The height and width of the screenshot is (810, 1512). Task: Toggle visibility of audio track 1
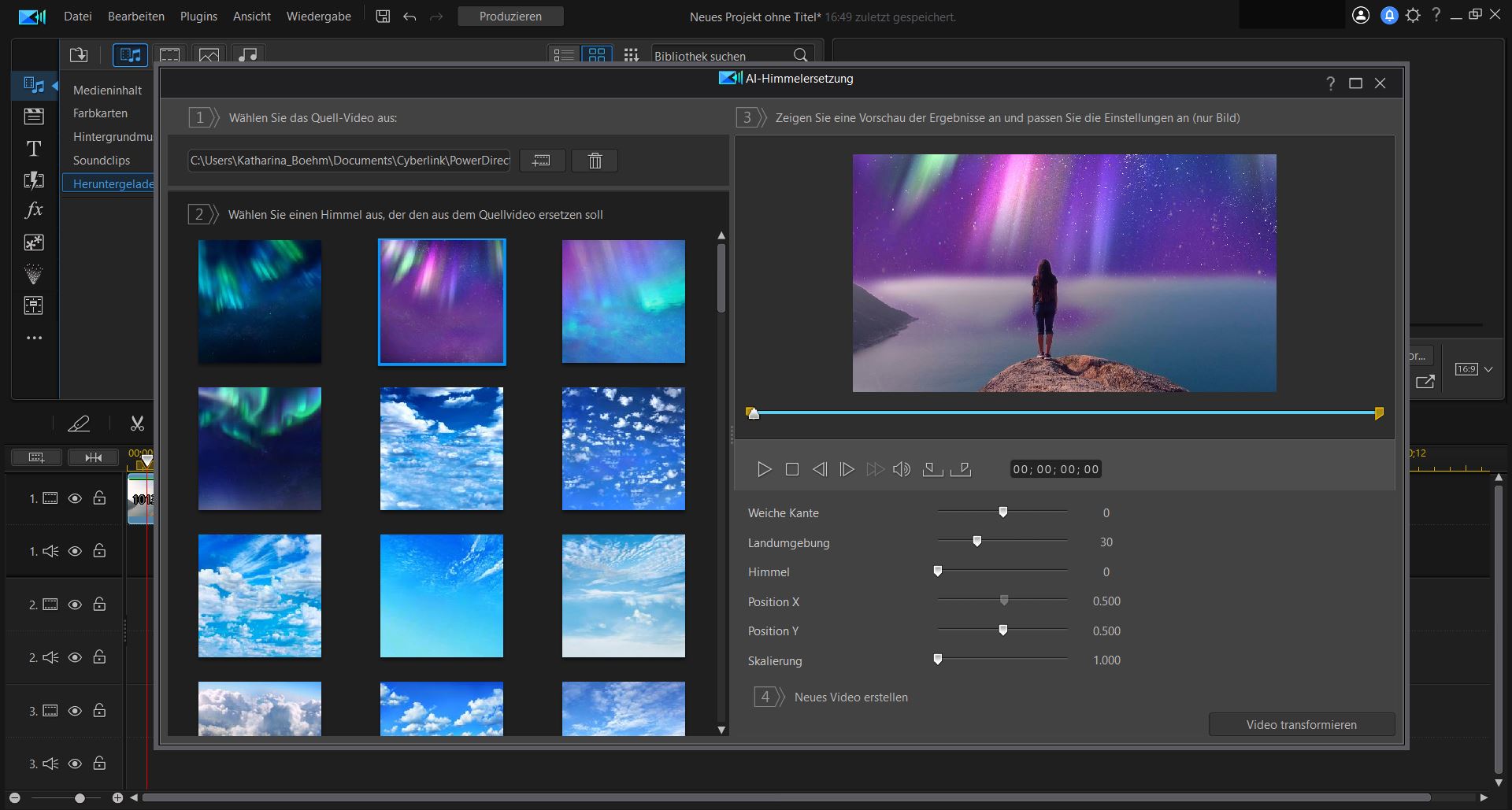pos(75,551)
